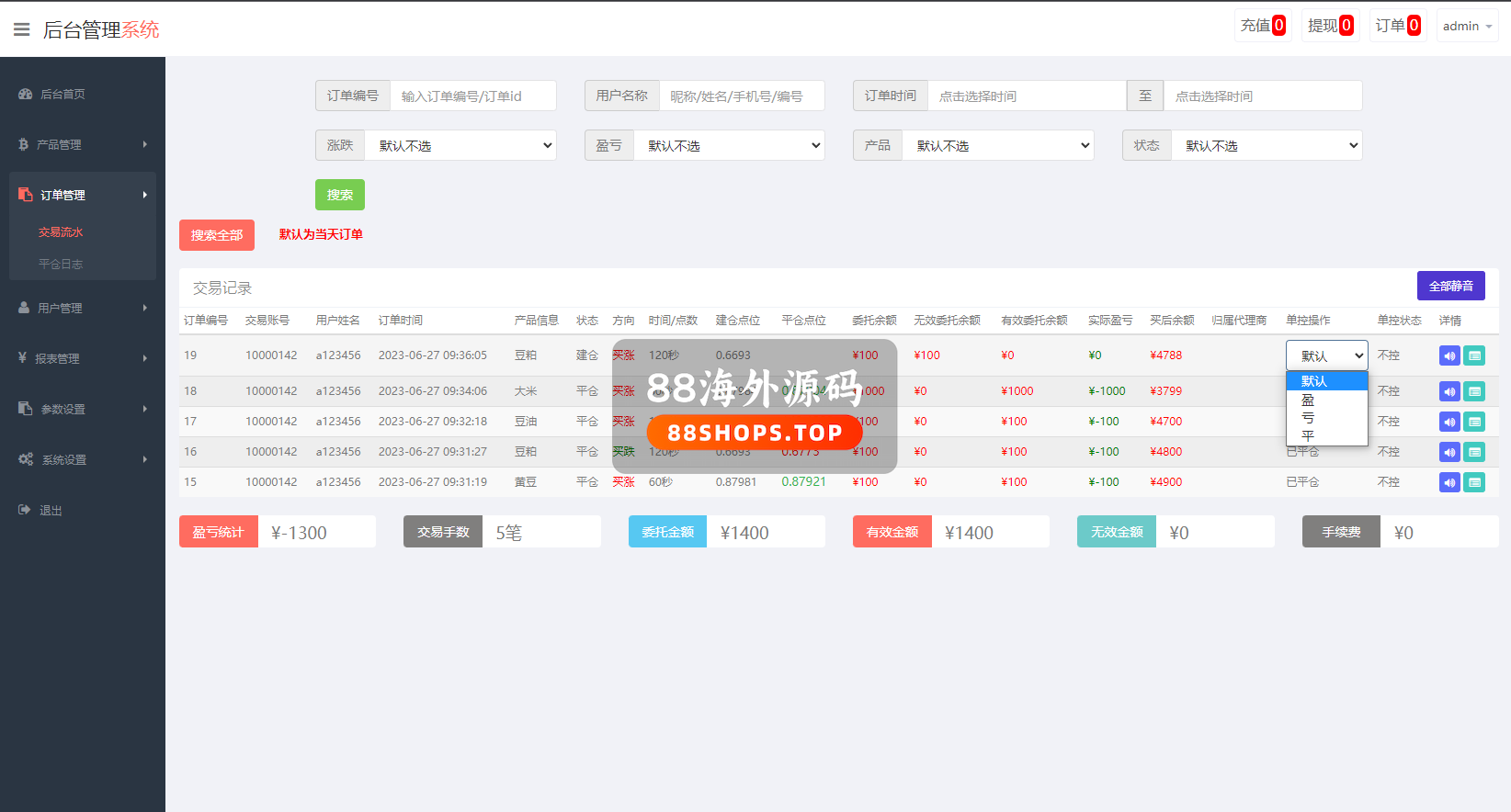Screen dimensions: 1511x812
Task: Click the speaker icon for order 16
Action: click(1449, 453)
